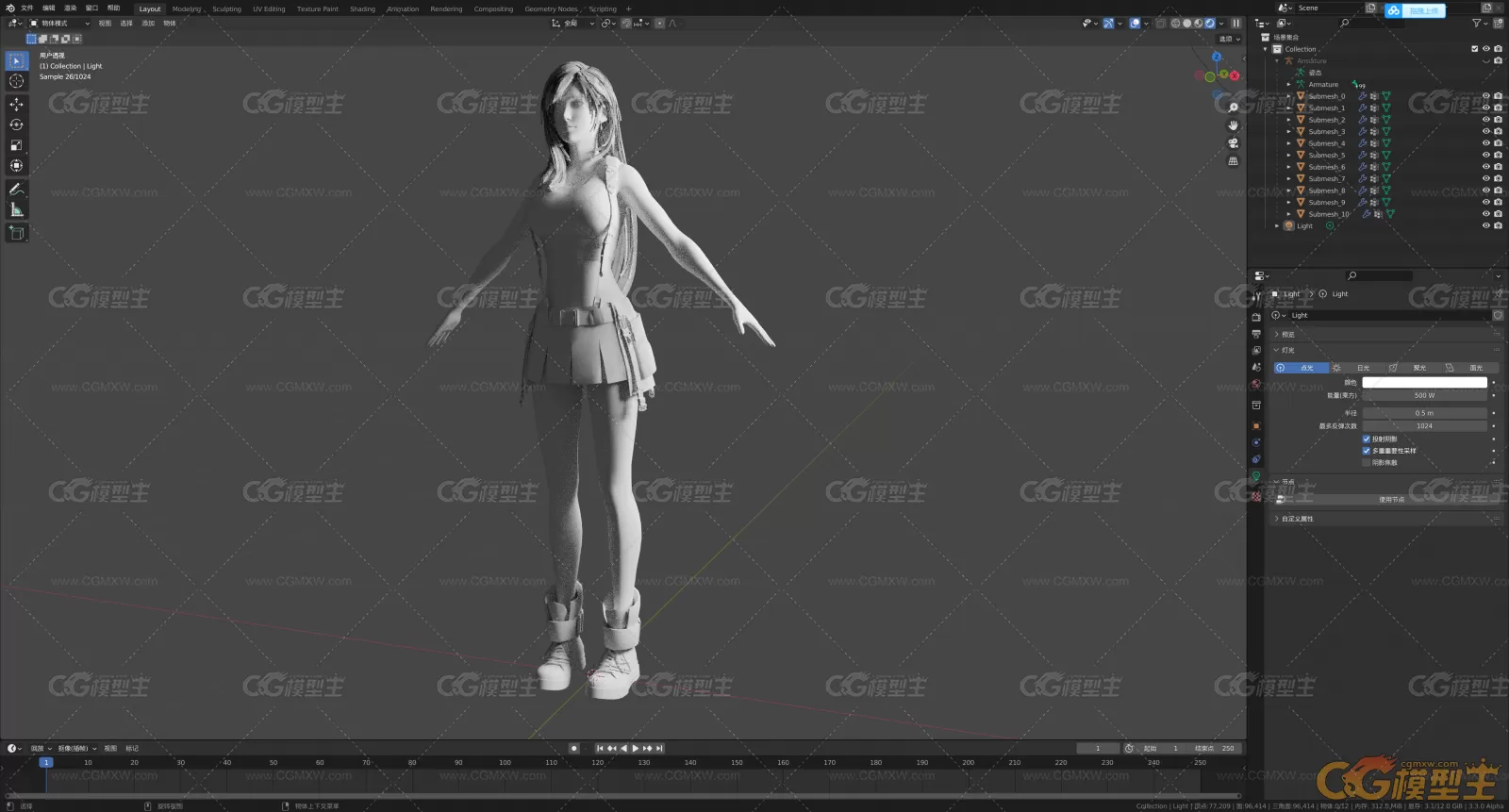
Task: Toggle Collection exclude checkbox in outliner
Action: tap(1475, 49)
